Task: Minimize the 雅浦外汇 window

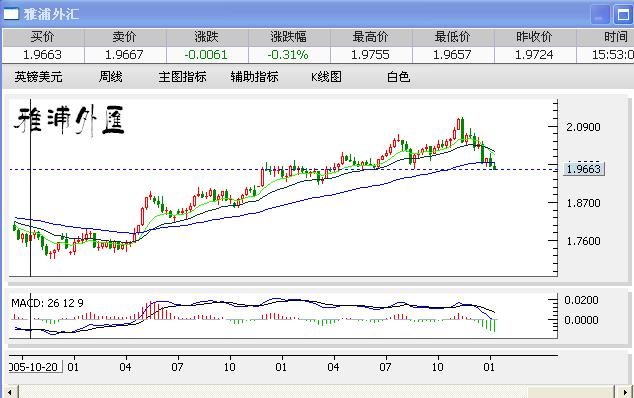Action: pos(600,15)
